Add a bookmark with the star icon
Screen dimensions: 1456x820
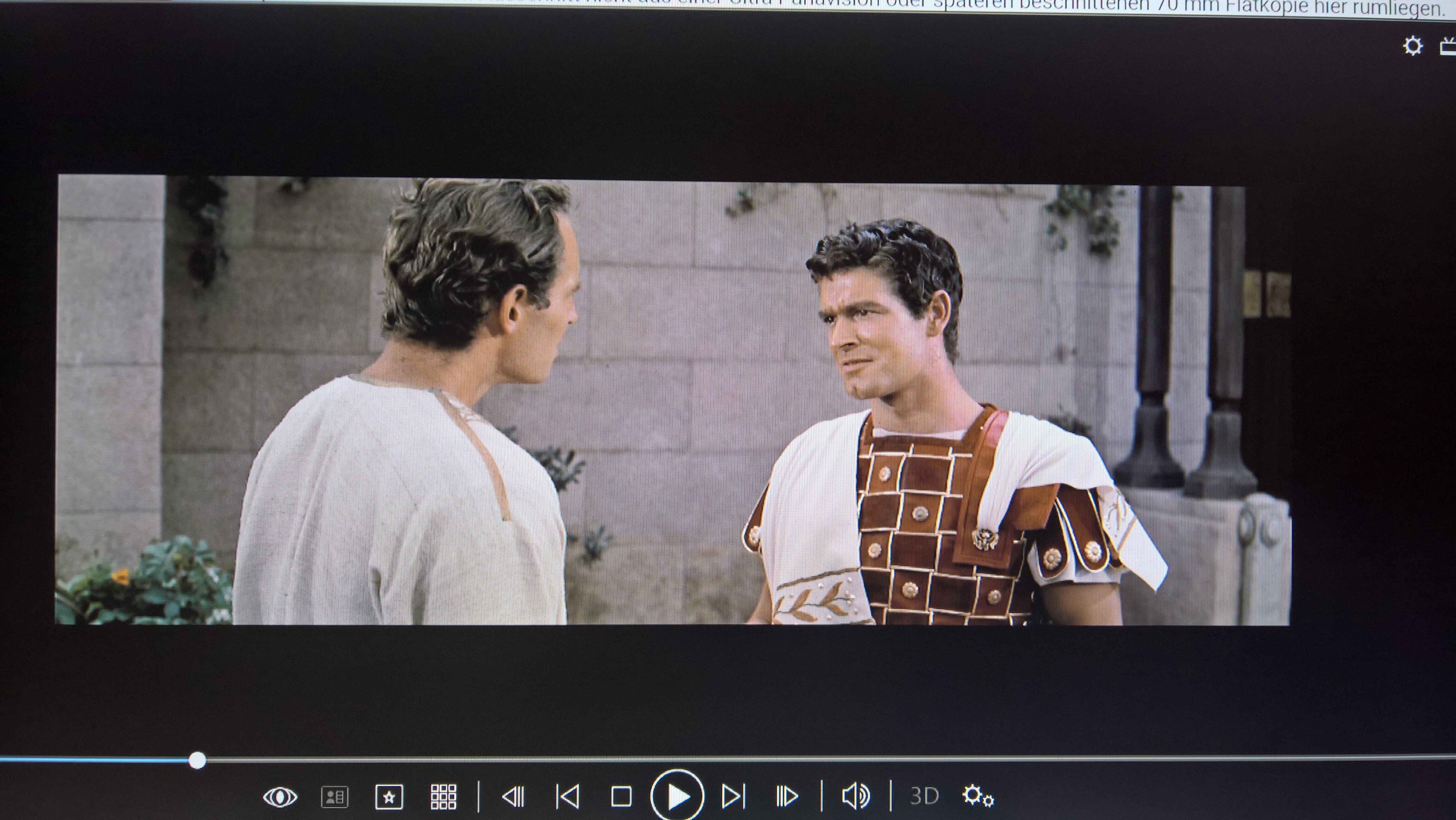(x=389, y=797)
